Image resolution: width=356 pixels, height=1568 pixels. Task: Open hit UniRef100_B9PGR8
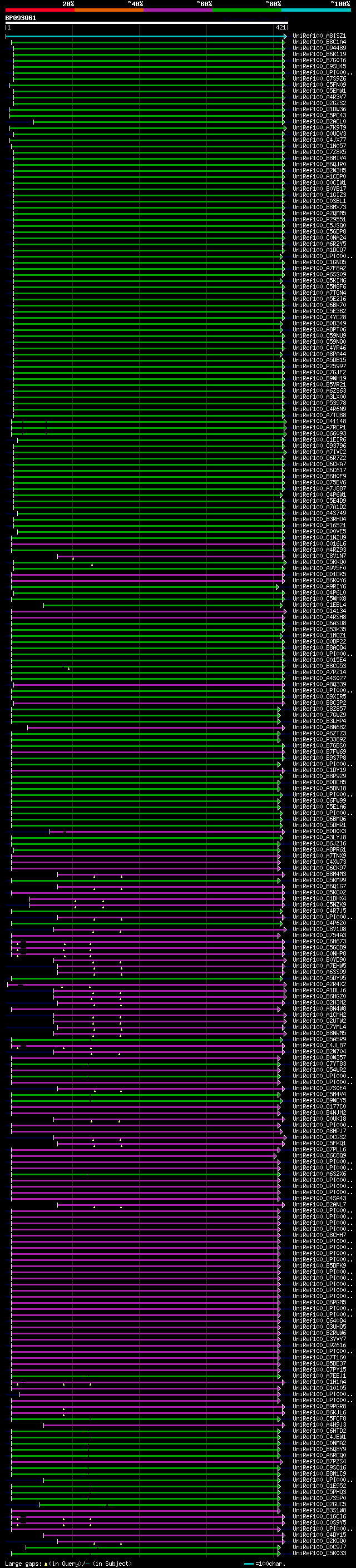[319, 1407]
